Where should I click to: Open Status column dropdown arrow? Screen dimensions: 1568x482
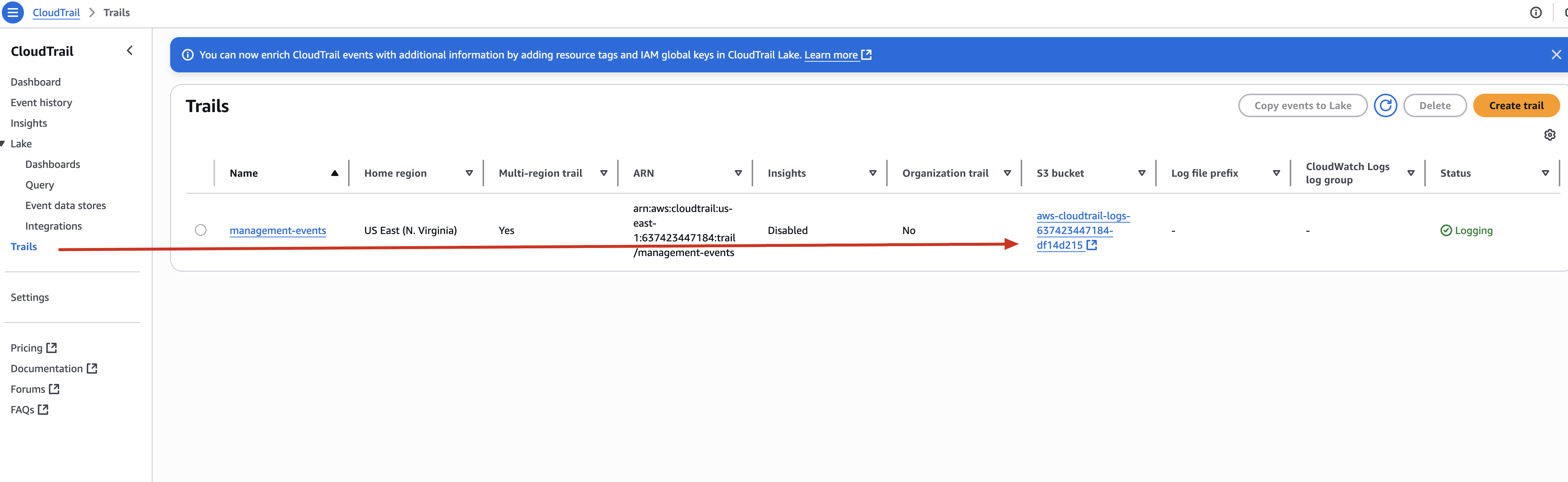[x=1545, y=173]
